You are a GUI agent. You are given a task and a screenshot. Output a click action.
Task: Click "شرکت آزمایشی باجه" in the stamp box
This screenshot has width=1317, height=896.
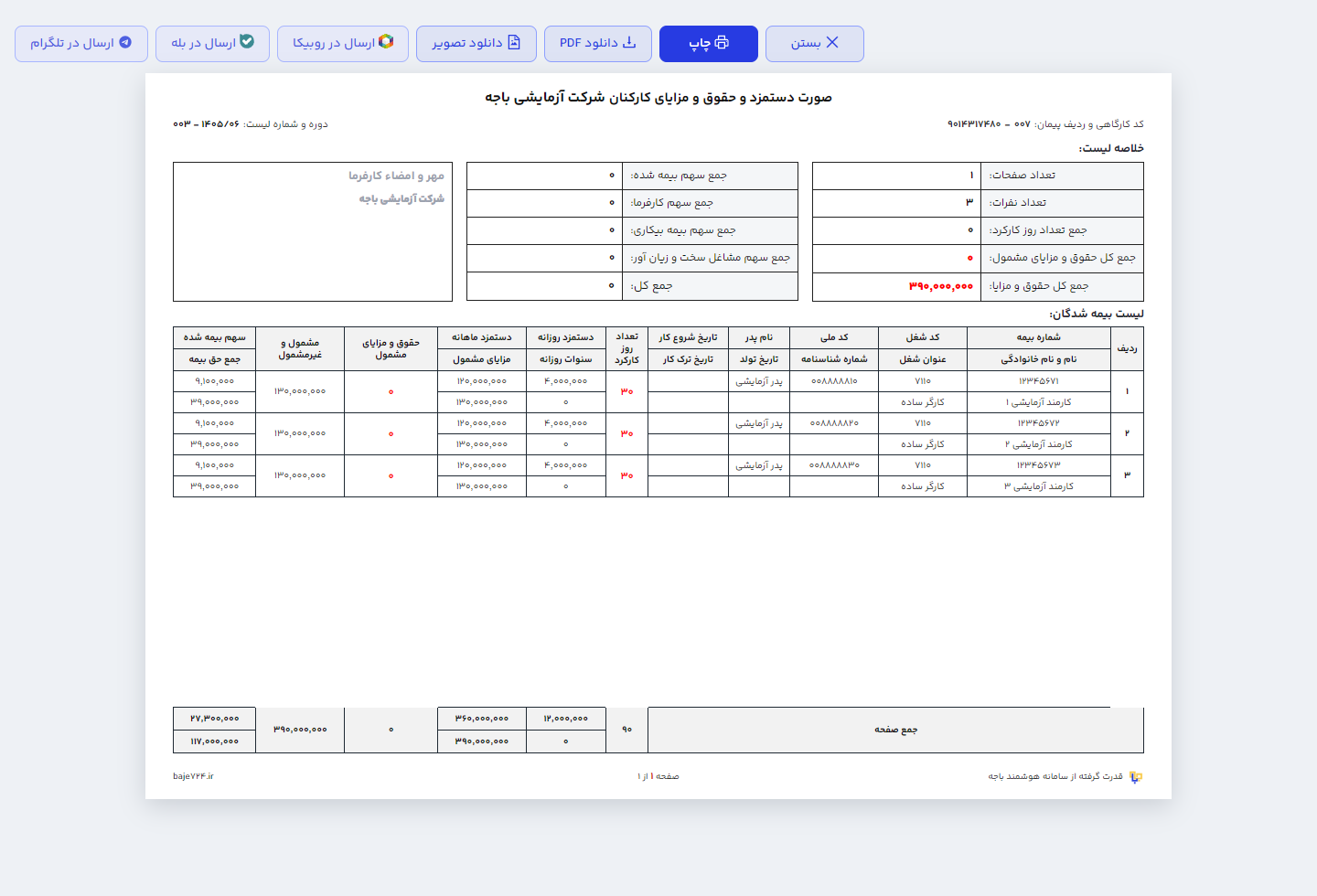pos(402,198)
